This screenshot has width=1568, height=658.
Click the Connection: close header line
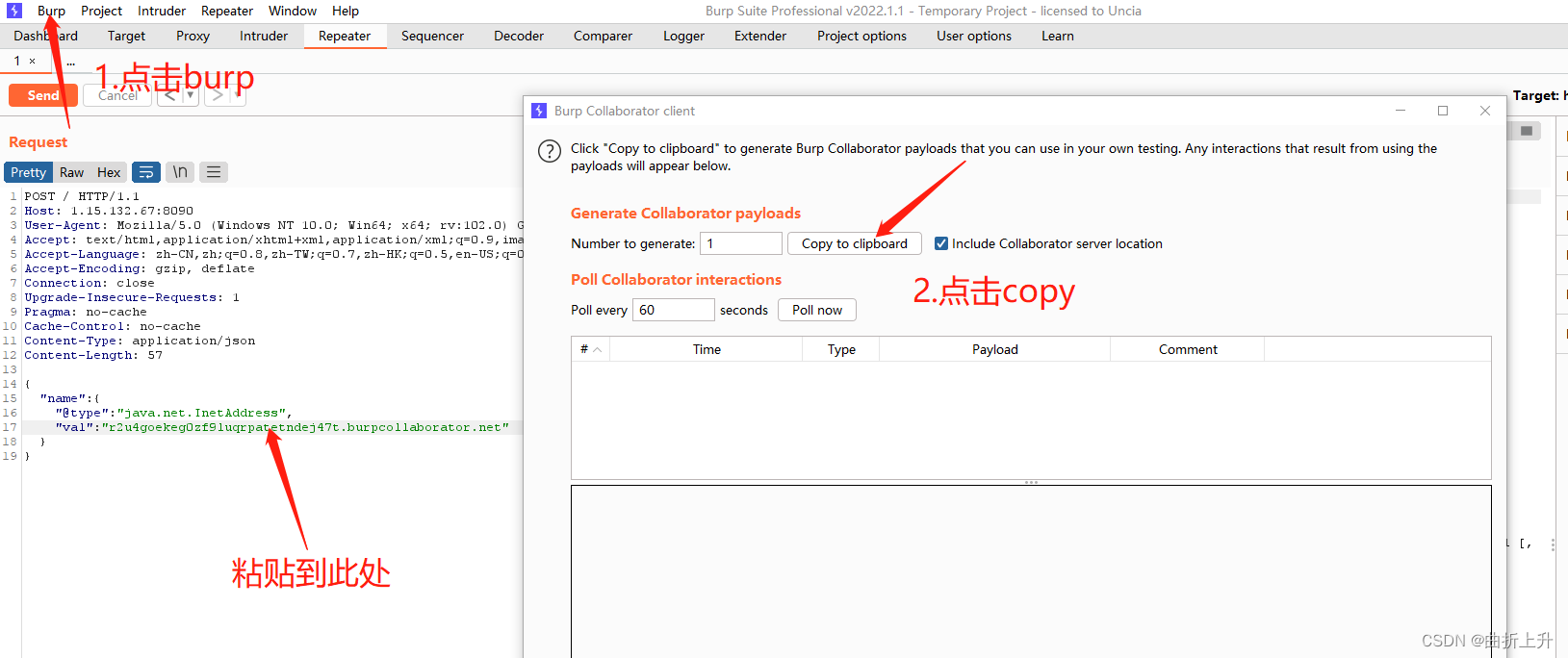pos(90,283)
